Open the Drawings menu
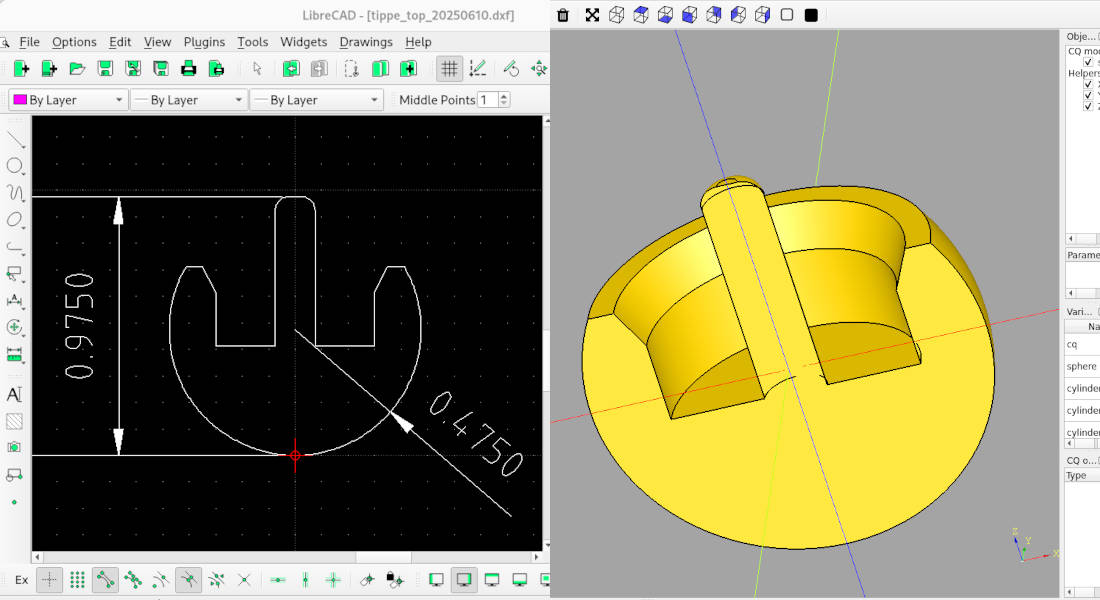The width and height of the screenshot is (1100, 600). point(365,42)
